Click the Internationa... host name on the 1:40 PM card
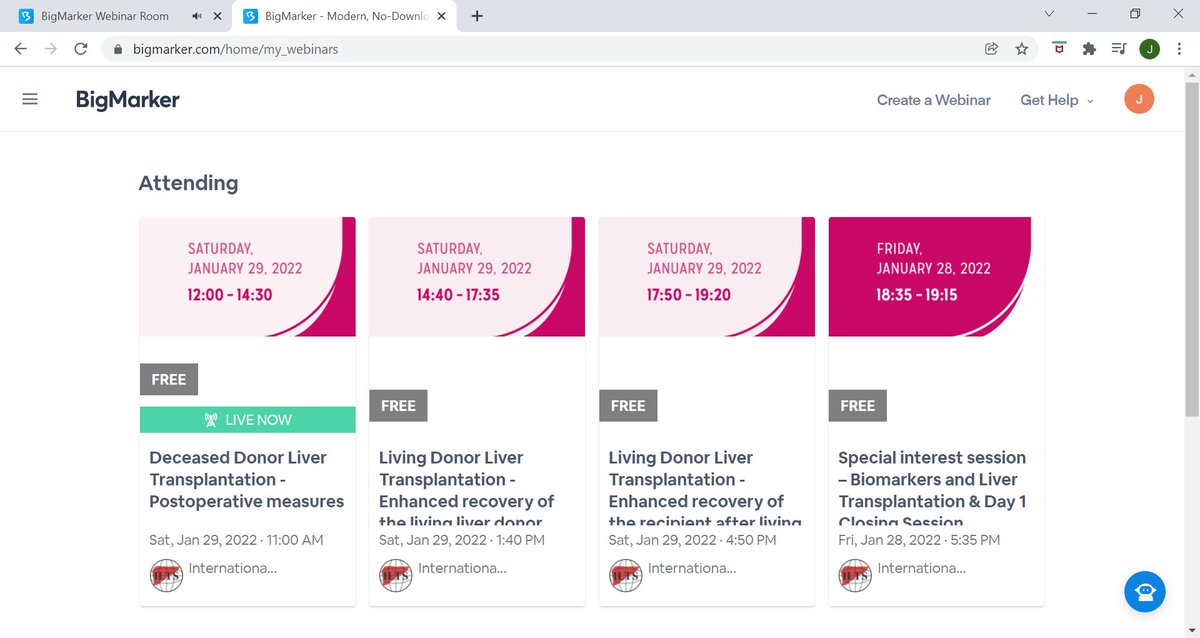Viewport: 1200px width, 638px height. (462, 568)
